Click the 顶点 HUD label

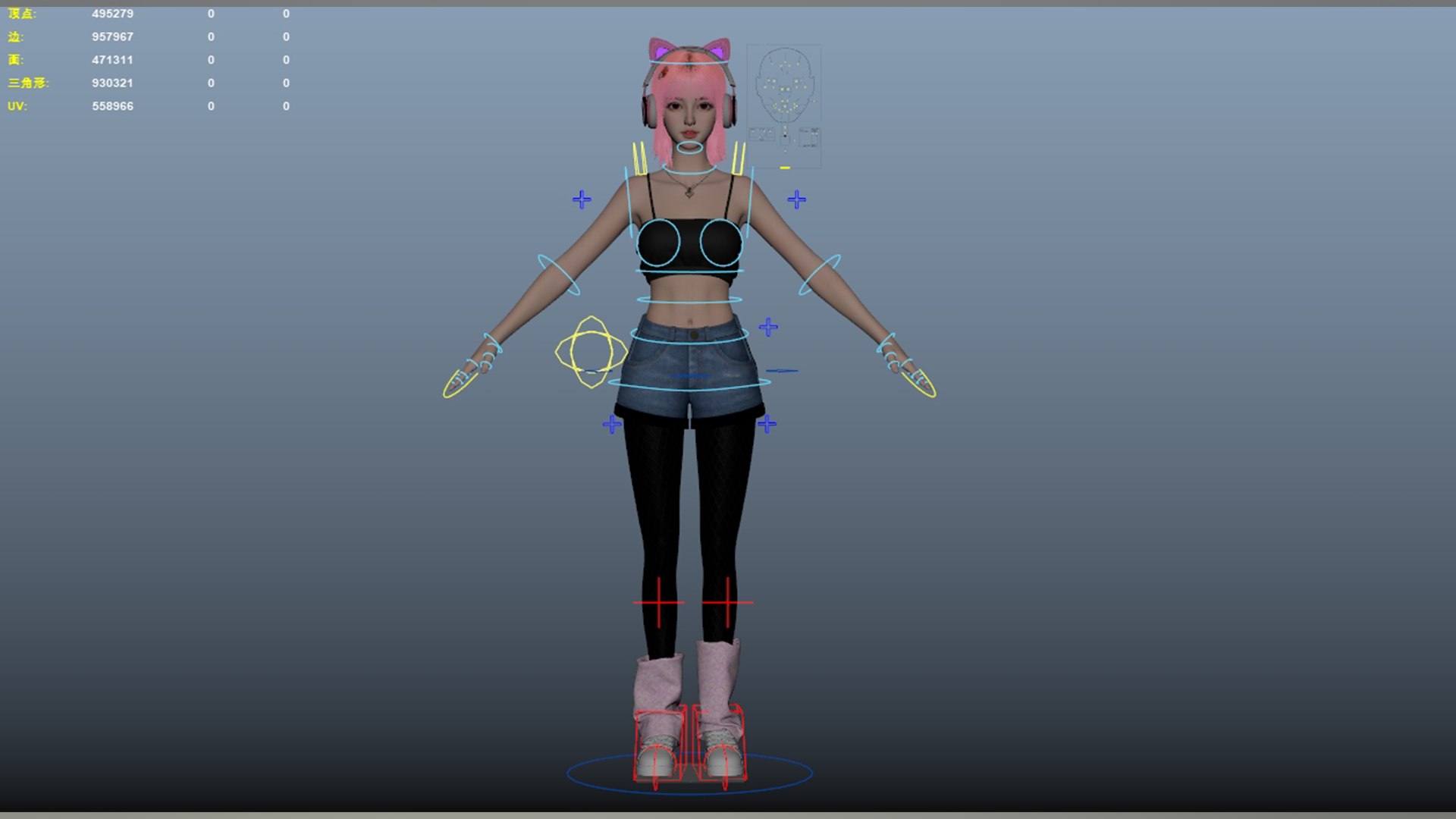pyautogui.click(x=22, y=14)
